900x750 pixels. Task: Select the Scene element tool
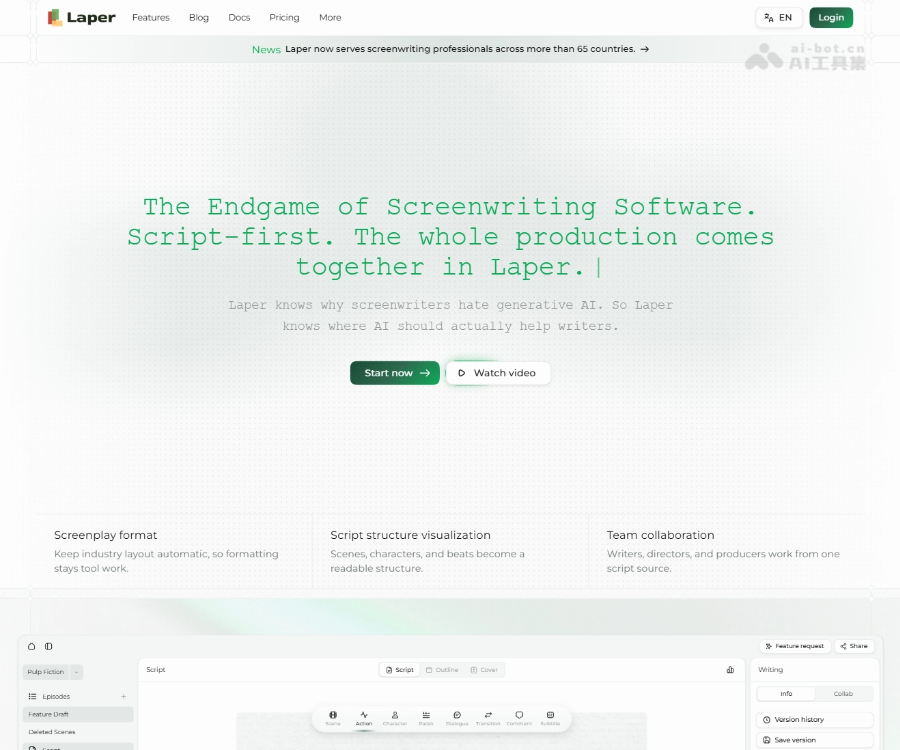click(x=333, y=718)
